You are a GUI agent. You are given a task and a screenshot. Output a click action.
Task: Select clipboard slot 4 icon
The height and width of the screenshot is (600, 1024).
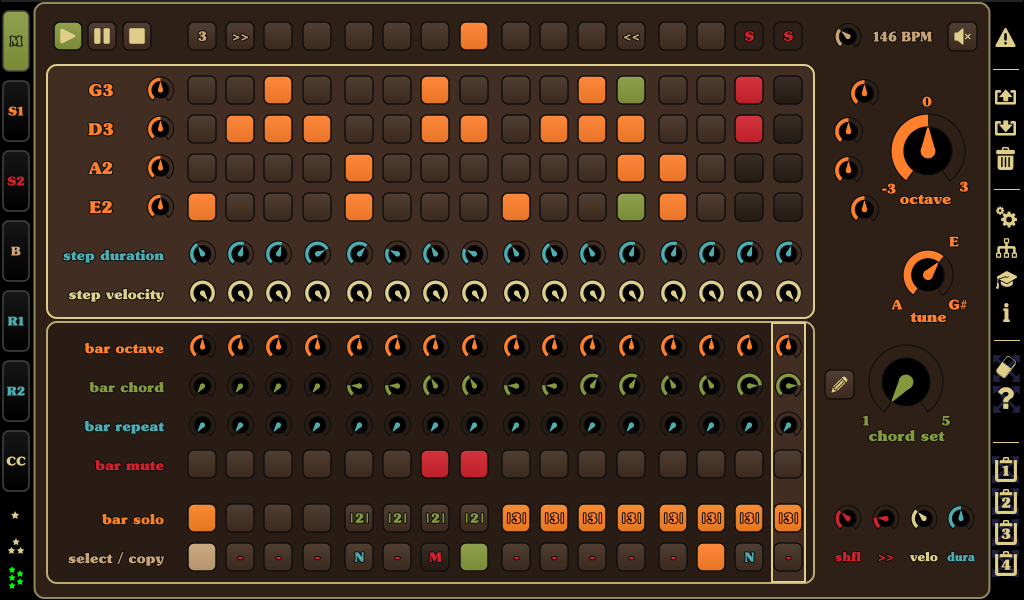tap(1006, 563)
